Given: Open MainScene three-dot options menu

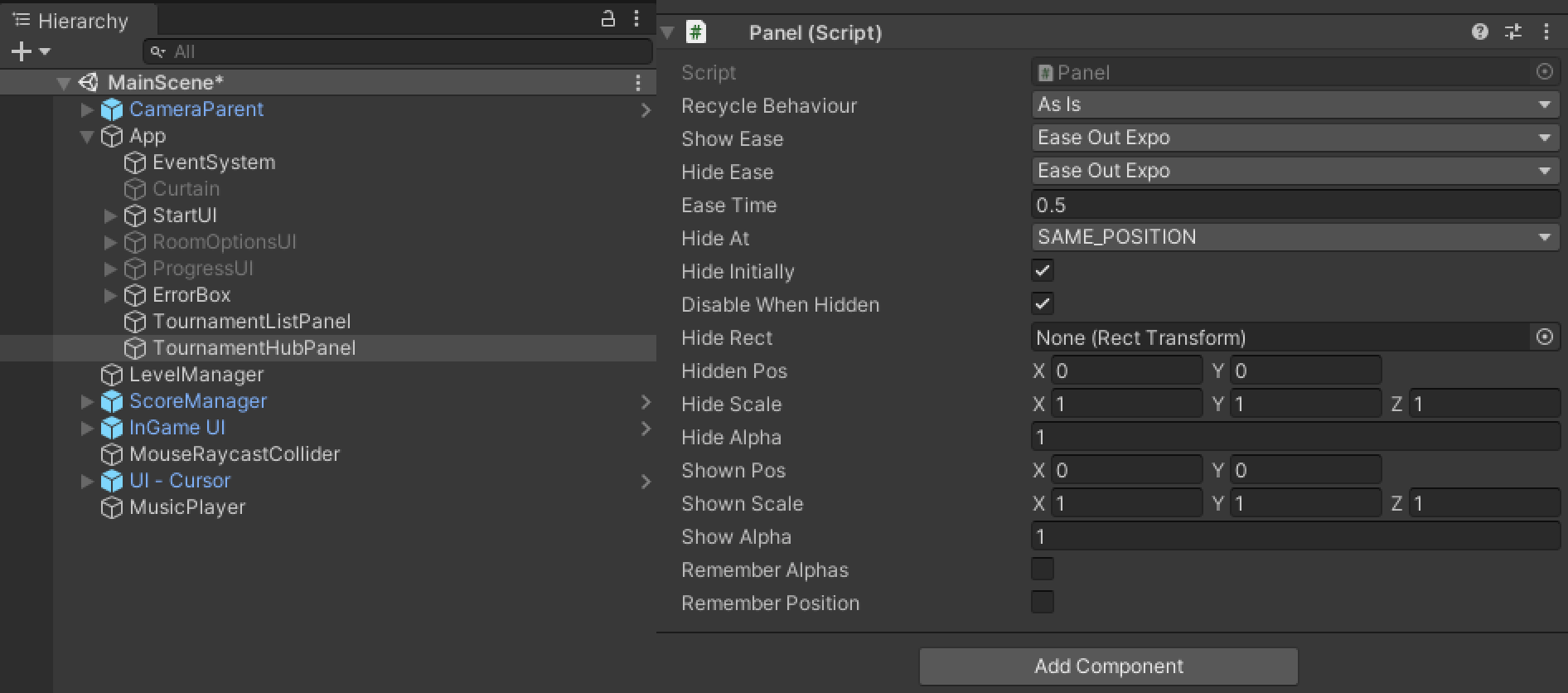Looking at the screenshot, I should [637, 83].
